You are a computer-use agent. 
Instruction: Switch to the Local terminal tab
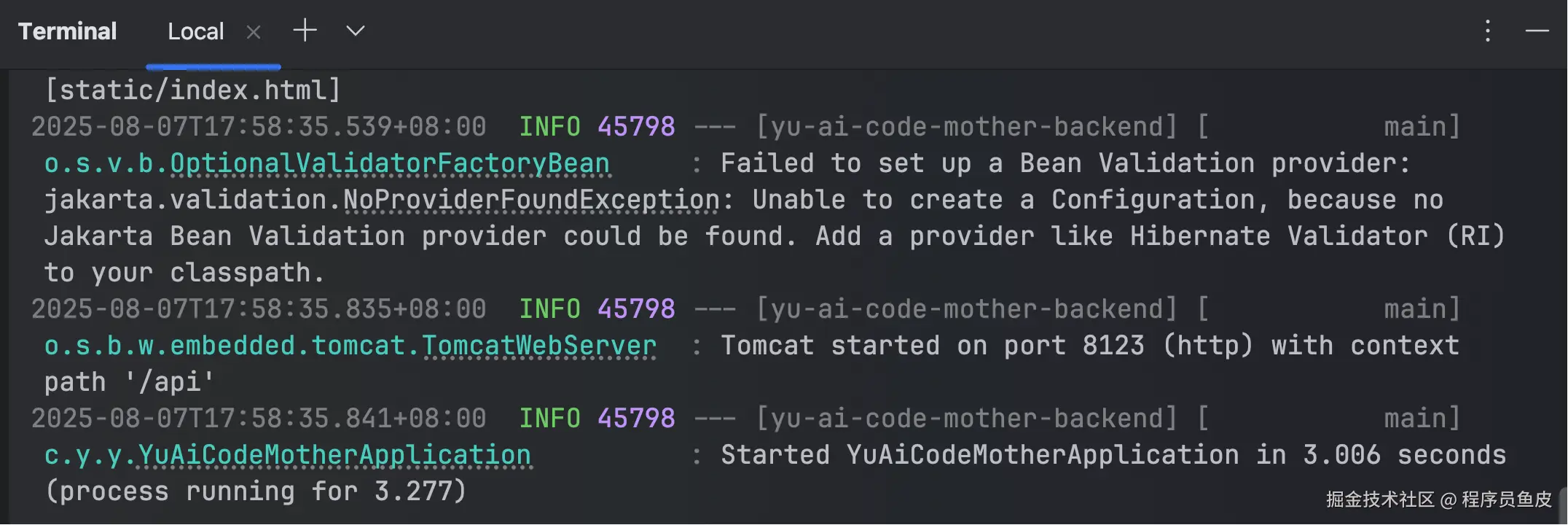click(195, 32)
